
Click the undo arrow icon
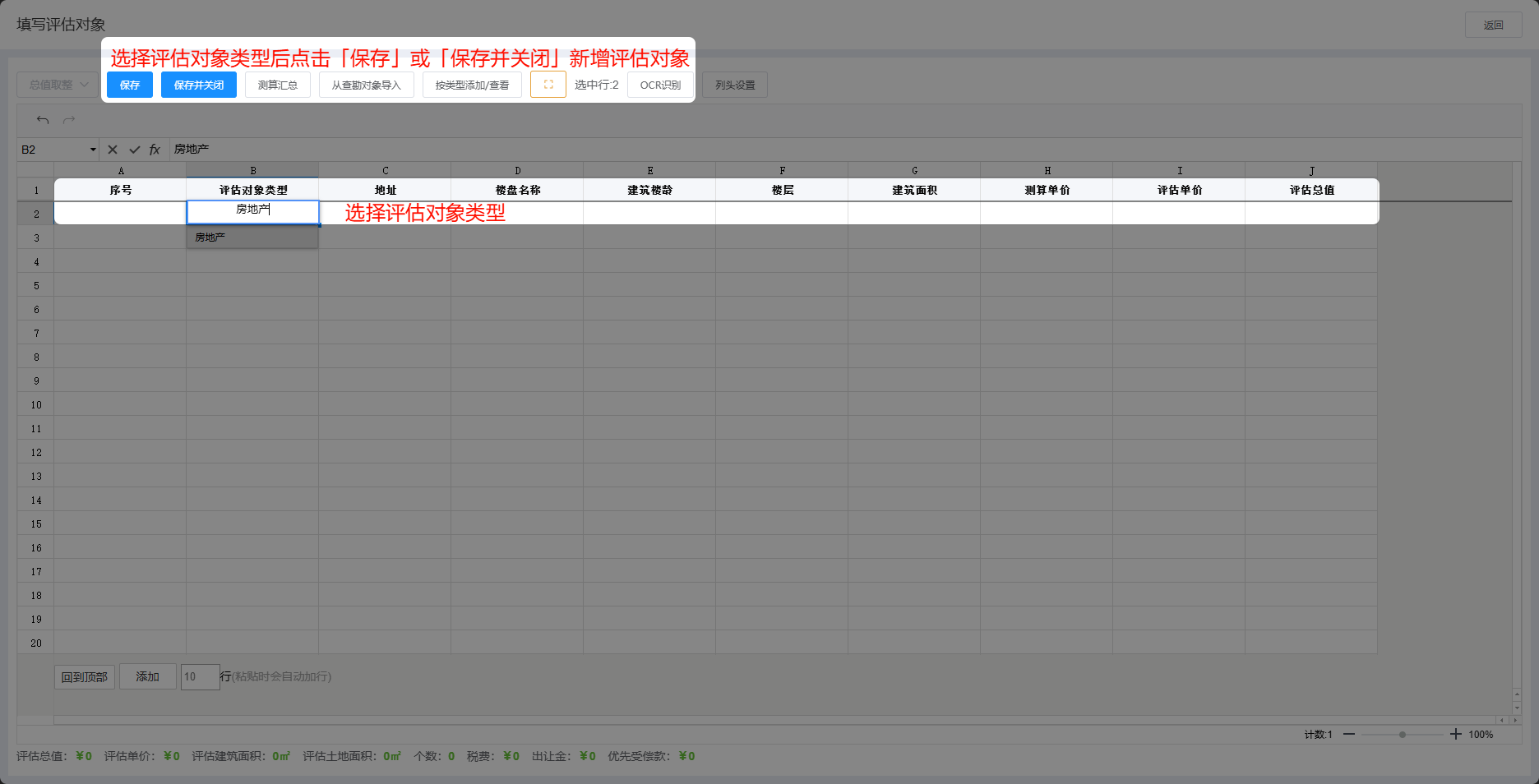pos(43,120)
